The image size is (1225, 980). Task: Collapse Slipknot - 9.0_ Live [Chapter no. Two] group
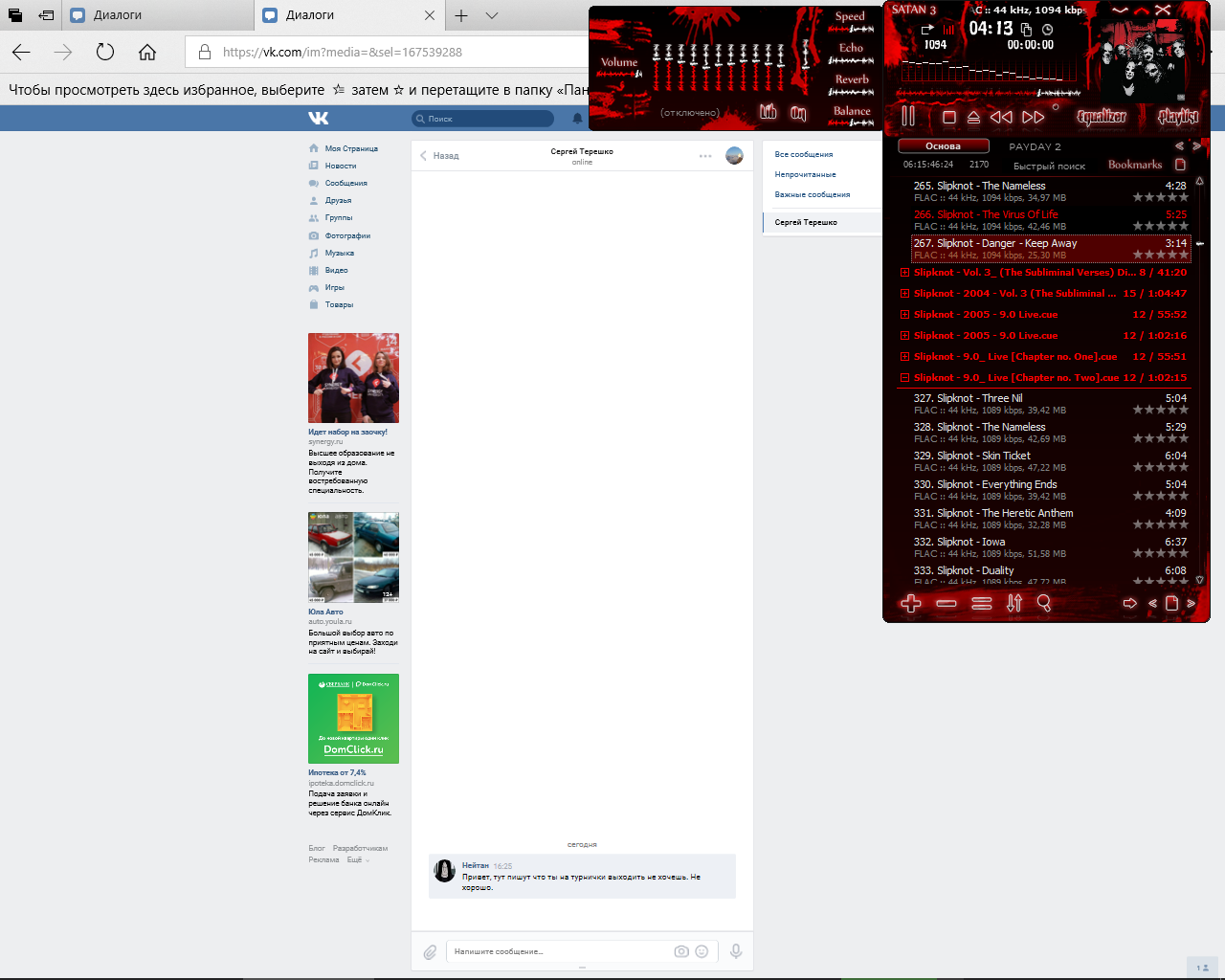pos(904,378)
